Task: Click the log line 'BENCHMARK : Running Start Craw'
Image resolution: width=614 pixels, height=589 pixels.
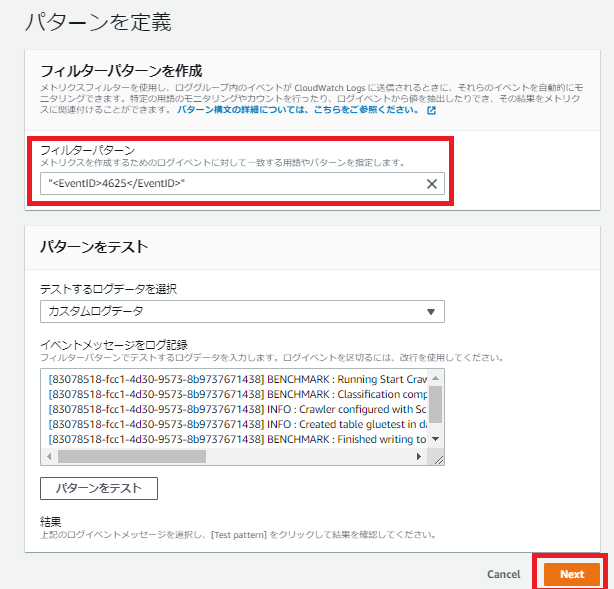Action: 237,379
